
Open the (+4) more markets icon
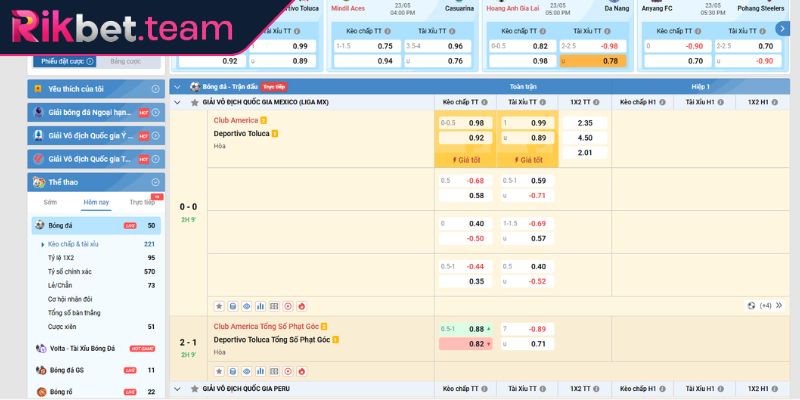[x=758, y=306]
